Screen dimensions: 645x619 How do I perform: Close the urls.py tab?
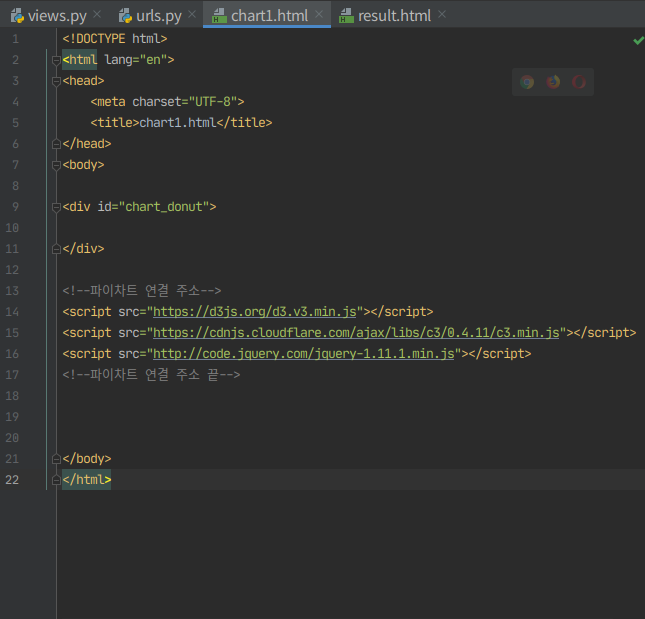[192, 14]
